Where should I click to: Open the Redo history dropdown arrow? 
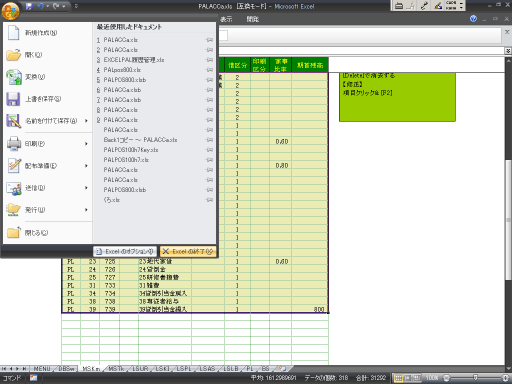click(x=63, y=6)
